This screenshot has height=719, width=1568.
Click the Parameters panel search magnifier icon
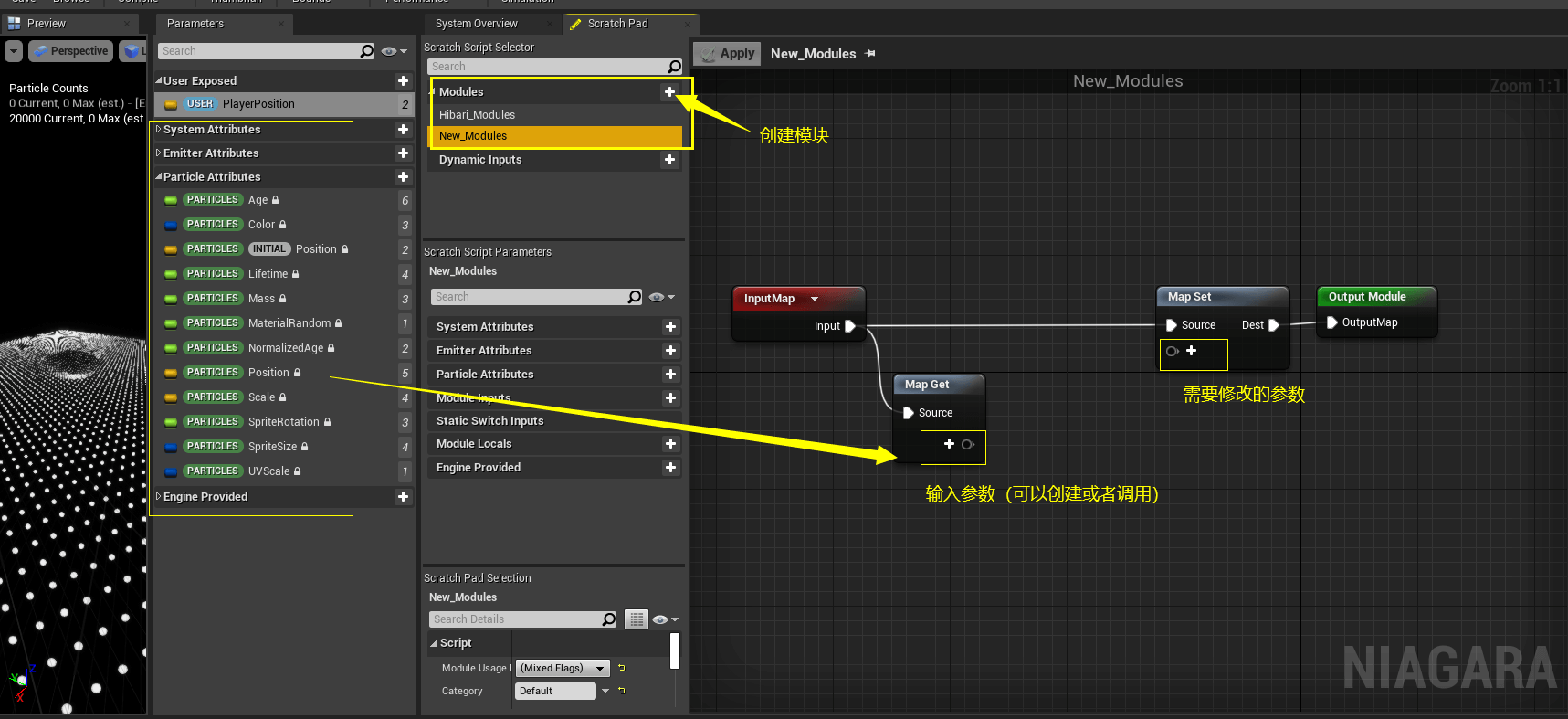pos(367,51)
